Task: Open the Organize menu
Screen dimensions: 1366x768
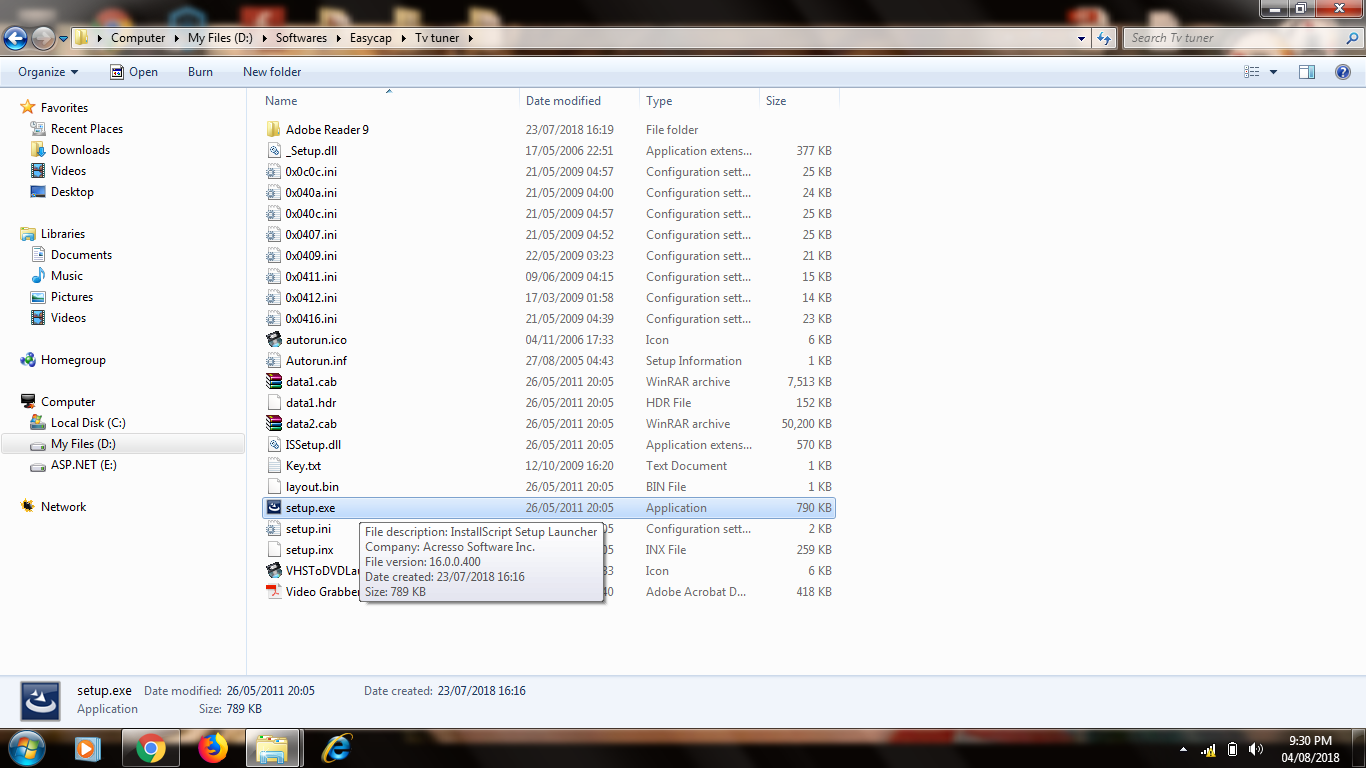Action: (x=48, y=72)
